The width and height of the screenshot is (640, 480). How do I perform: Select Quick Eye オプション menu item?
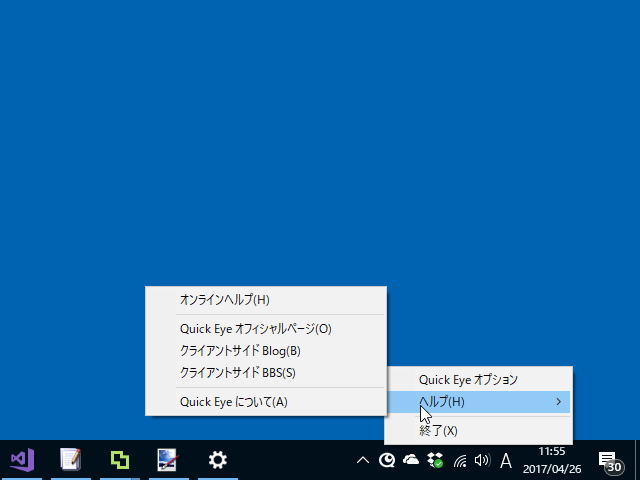[x=478, y=380]
